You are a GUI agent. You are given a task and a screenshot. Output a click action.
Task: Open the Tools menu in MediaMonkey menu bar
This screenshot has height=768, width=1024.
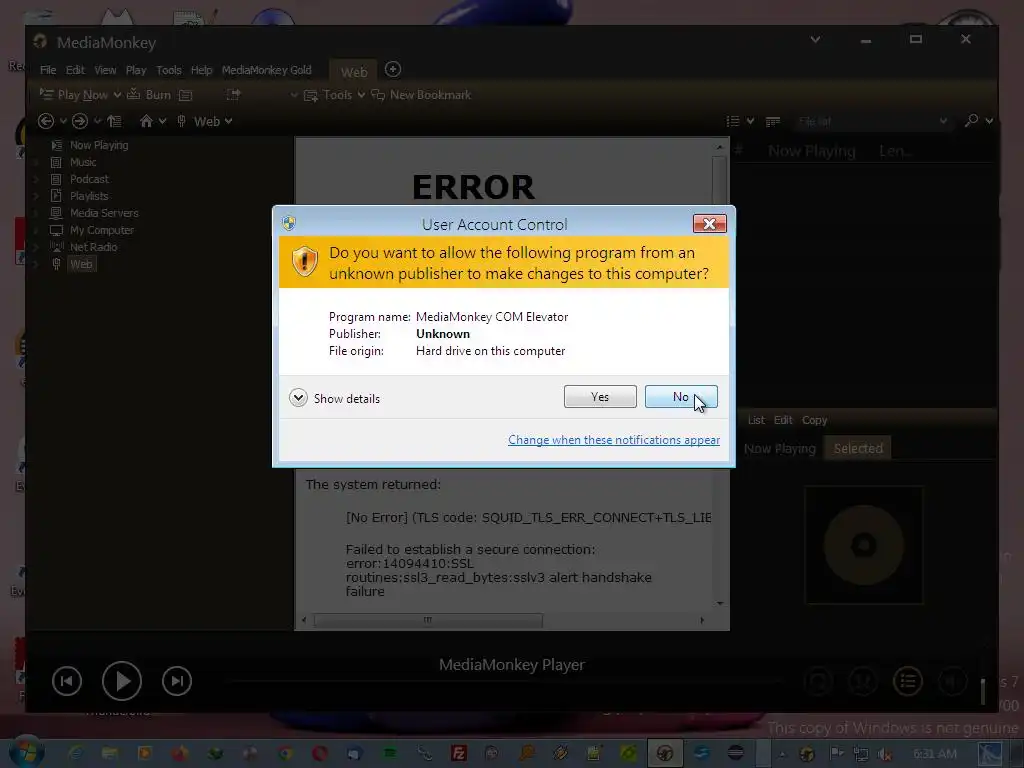point(168,70)
